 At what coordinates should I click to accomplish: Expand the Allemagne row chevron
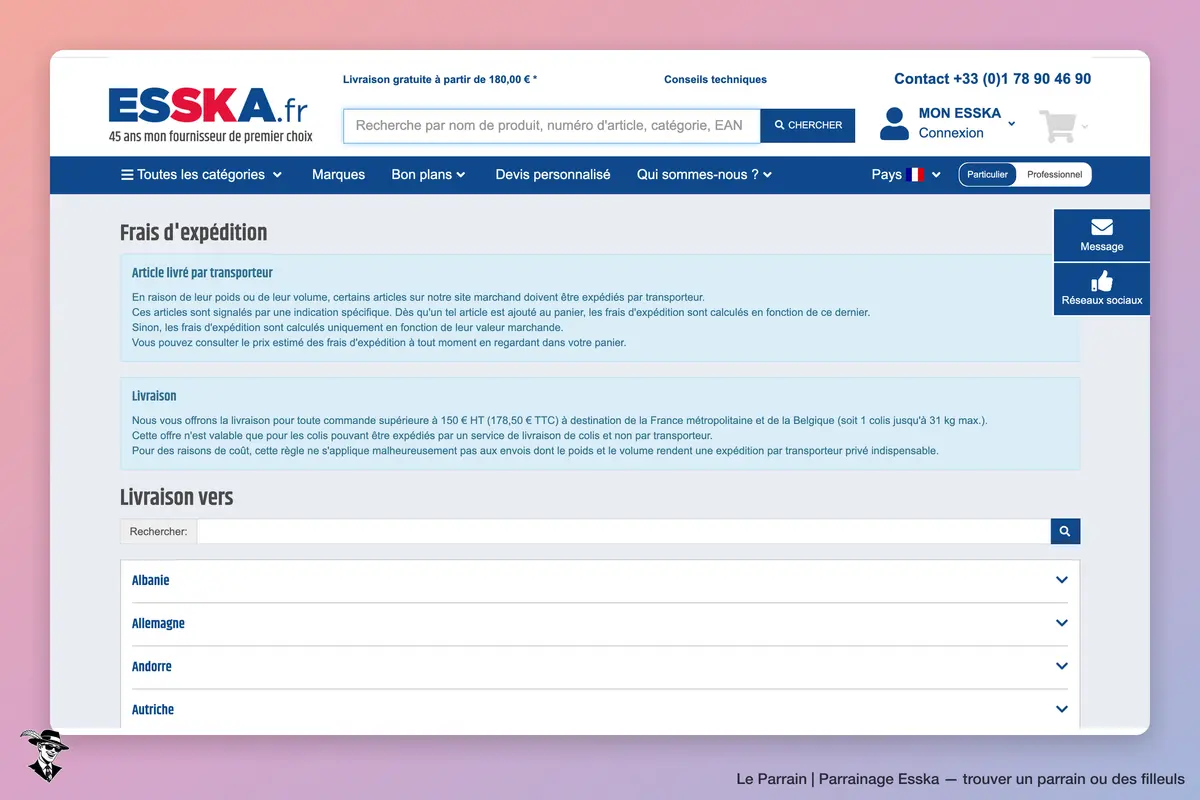pyautogui.click(x=1062, y=623)
